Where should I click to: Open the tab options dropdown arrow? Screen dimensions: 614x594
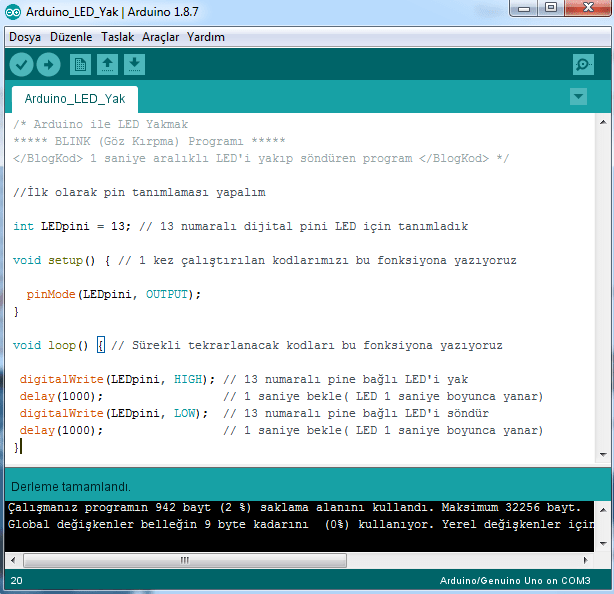[578, 96]
